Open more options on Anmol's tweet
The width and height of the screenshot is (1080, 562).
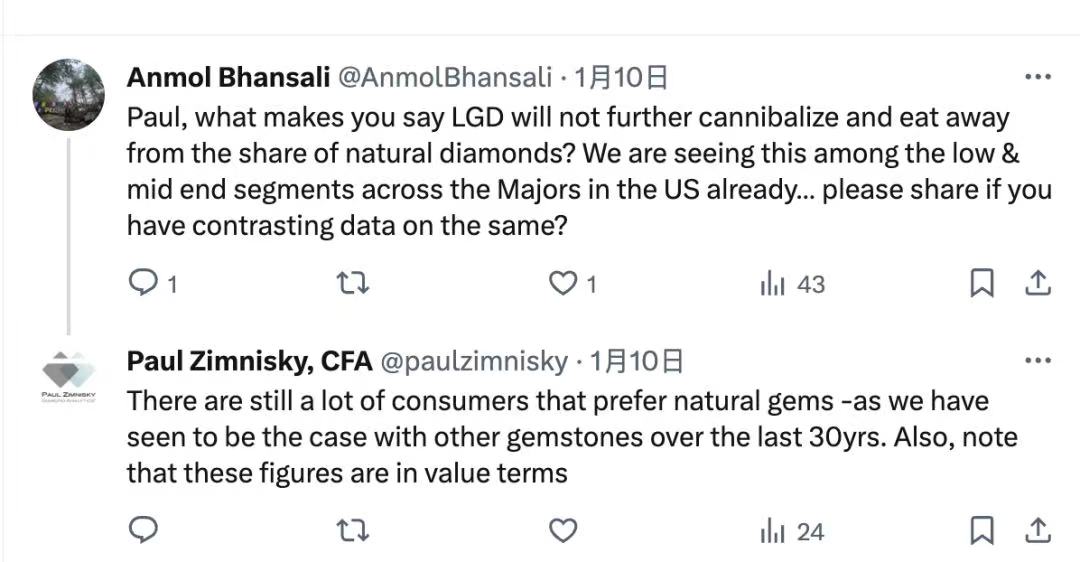tap(1038, 77)
